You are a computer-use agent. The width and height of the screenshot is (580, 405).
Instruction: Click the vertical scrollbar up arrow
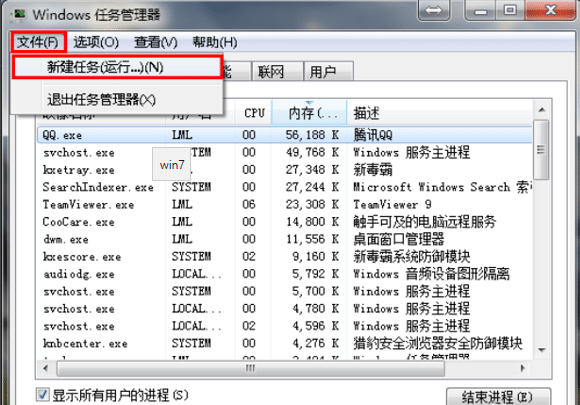pyautogui.click(x=542, y=110)
